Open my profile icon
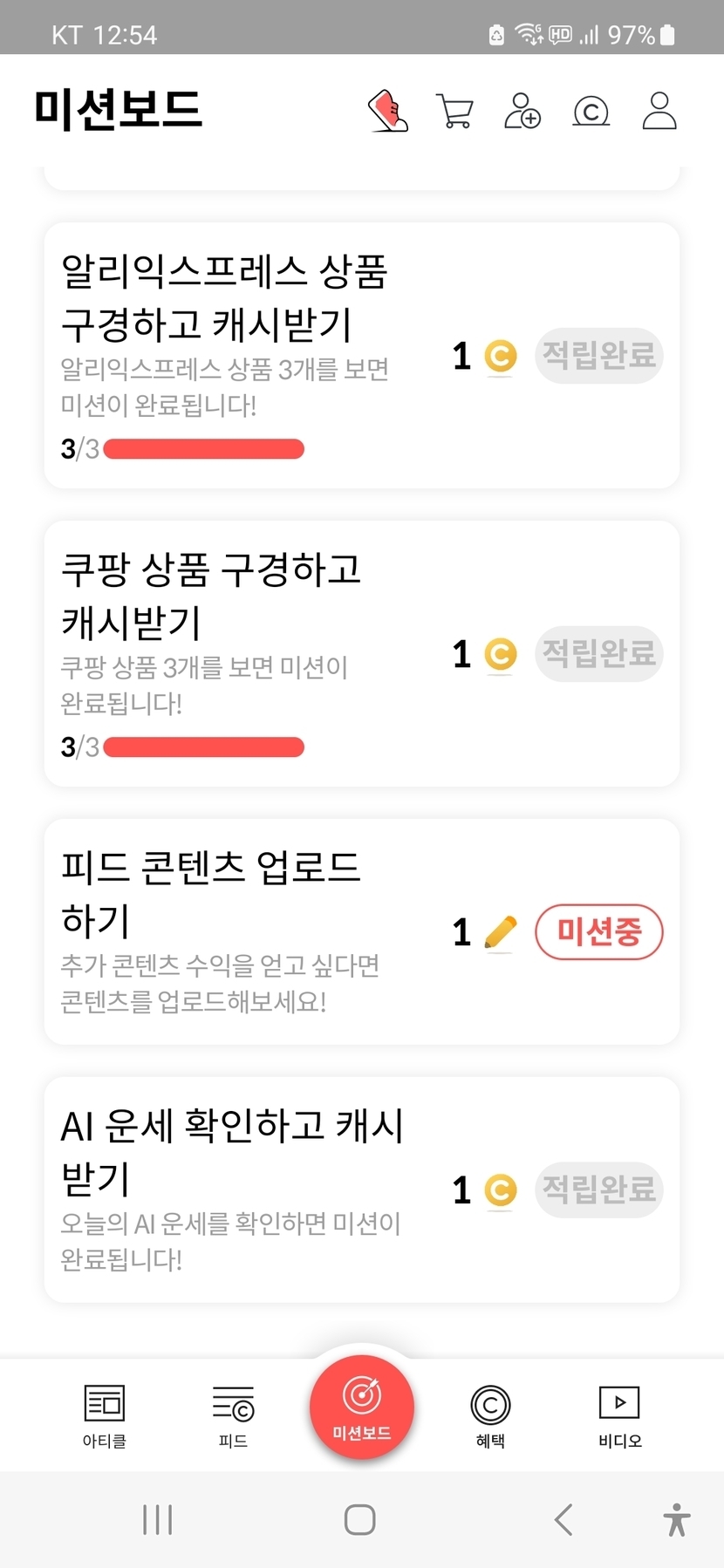The height and width of the screenshot is (1568, 724). tap(659, 112)
